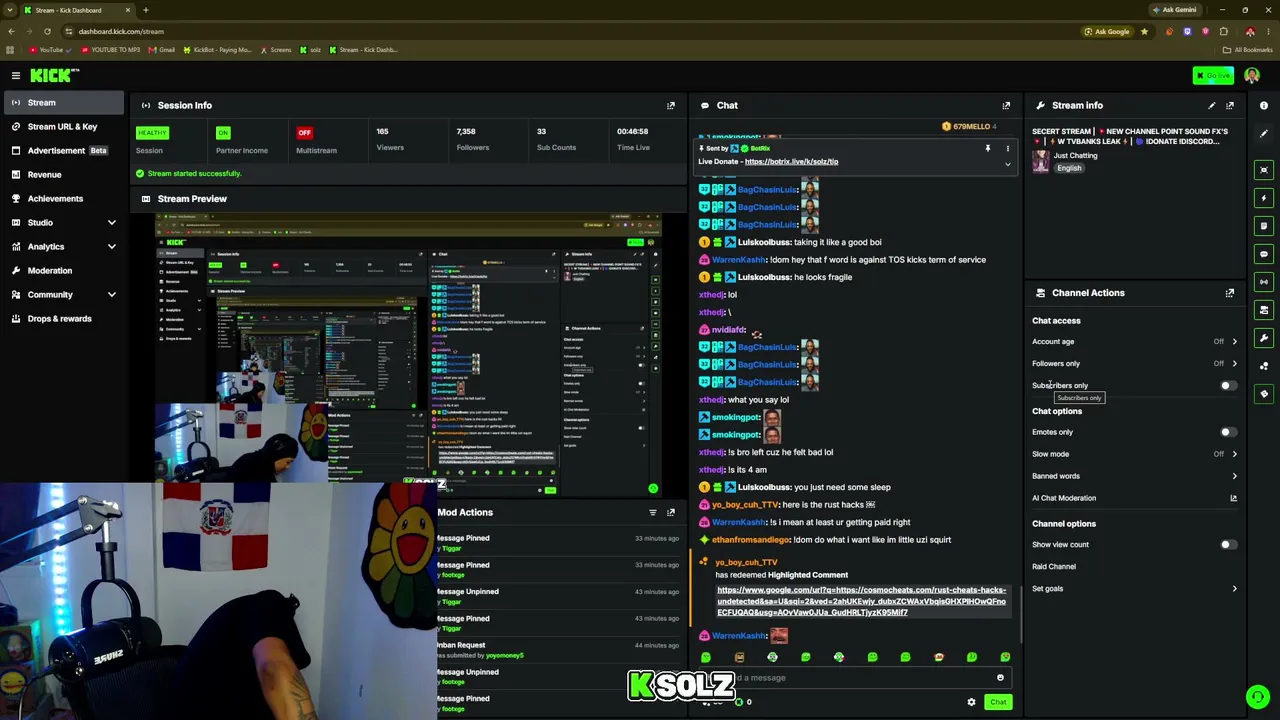This screenshot has height=720, width=1280.
Task: Open Followers only options arrow
Action: pyautogui.click(x=1234, y=364)
